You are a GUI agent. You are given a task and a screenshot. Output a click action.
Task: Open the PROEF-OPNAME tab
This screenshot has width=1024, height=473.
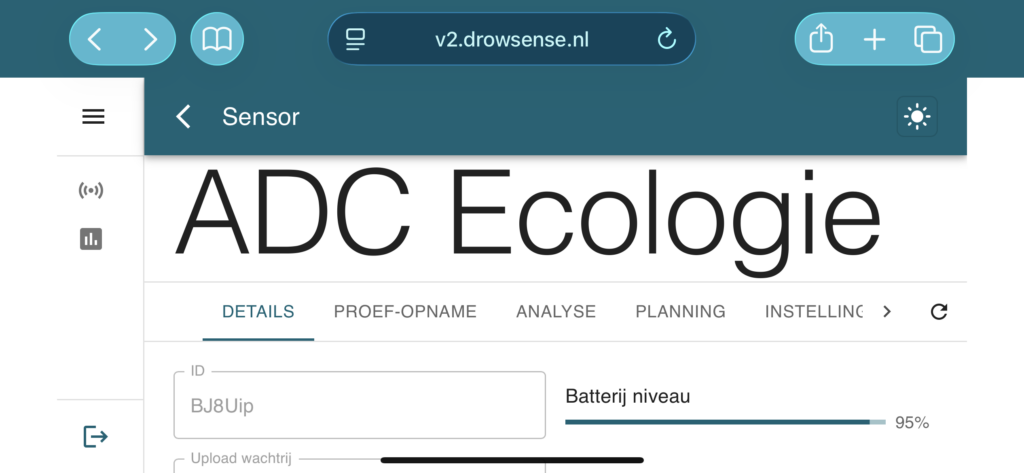(x=405, y=312)
